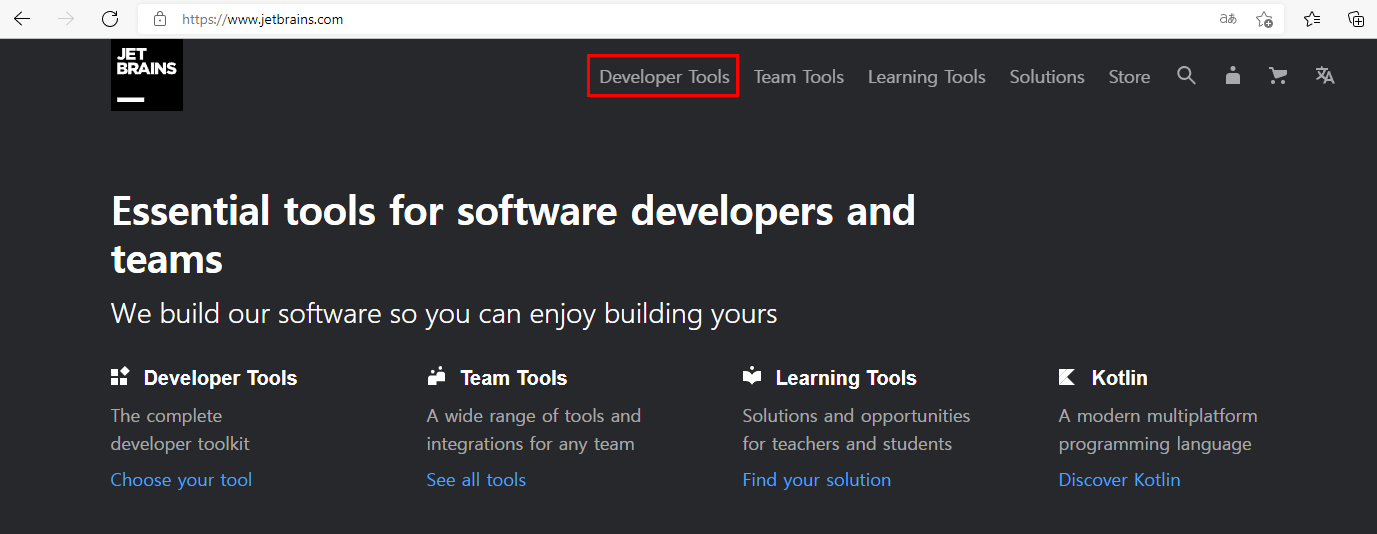1377x534 pixels.
Task: Follow the See all tools link
Action: (x=476, y=480)
